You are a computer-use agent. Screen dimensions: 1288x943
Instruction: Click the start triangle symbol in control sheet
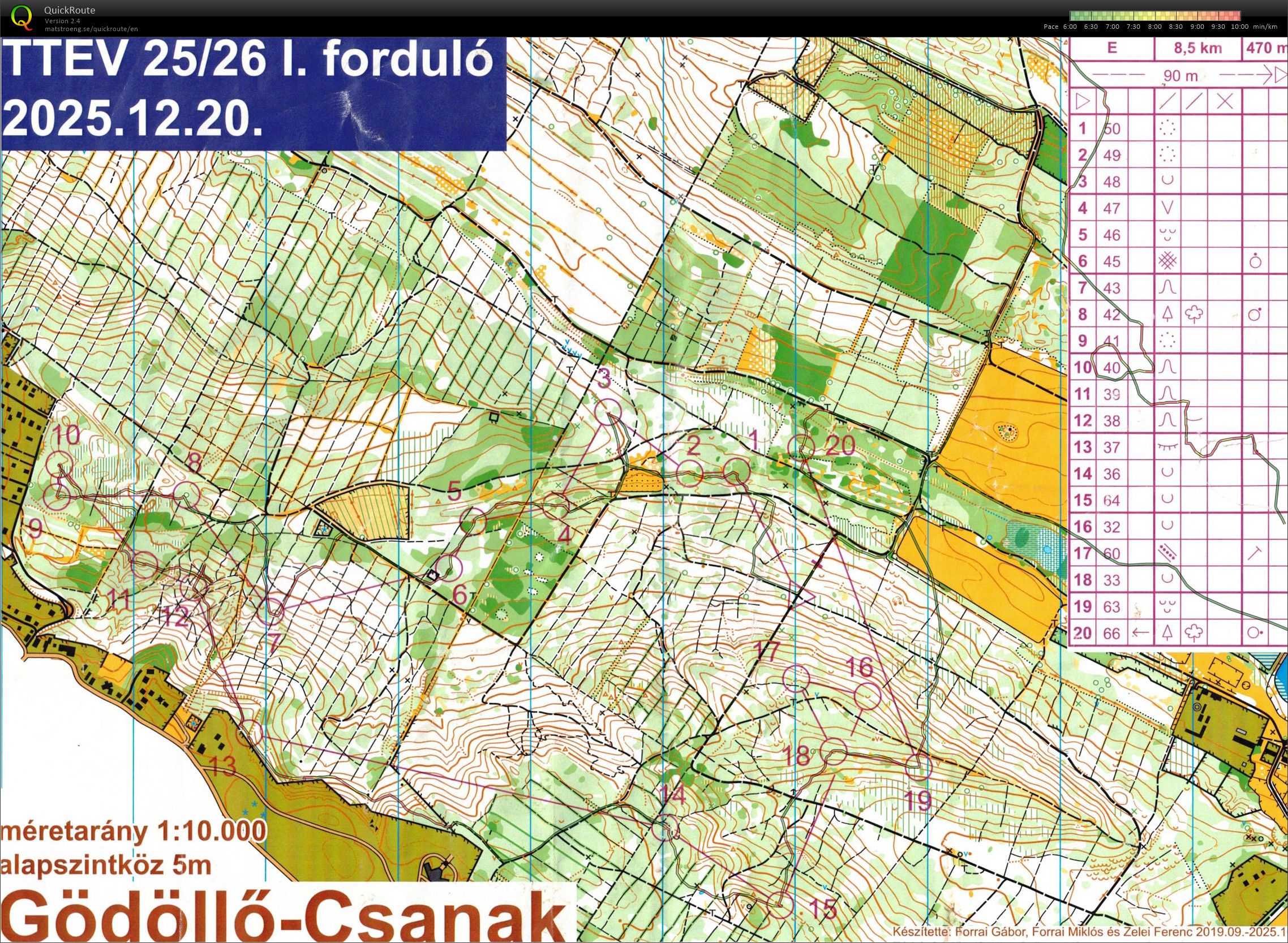click(x=1082, y=102)
